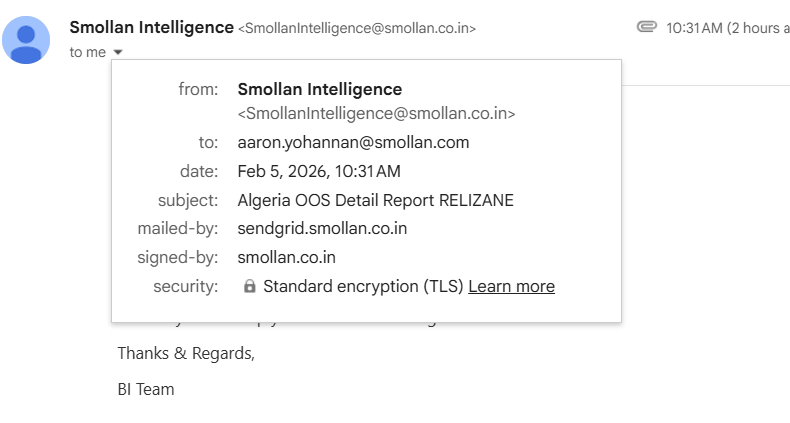Click the sender's profile avatar icon

click(27, 40)
